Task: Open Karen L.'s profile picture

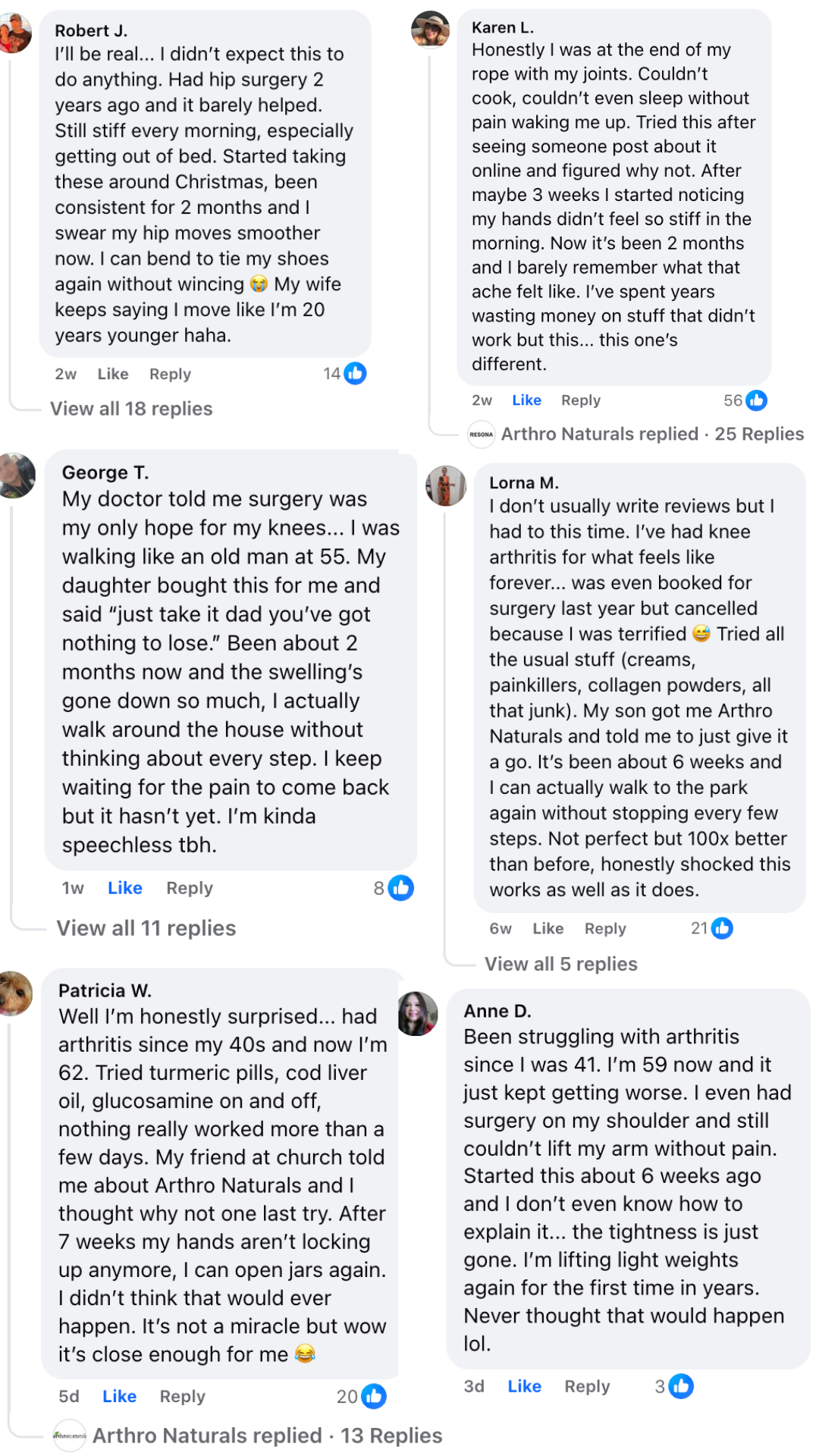Action: point(430,30)
